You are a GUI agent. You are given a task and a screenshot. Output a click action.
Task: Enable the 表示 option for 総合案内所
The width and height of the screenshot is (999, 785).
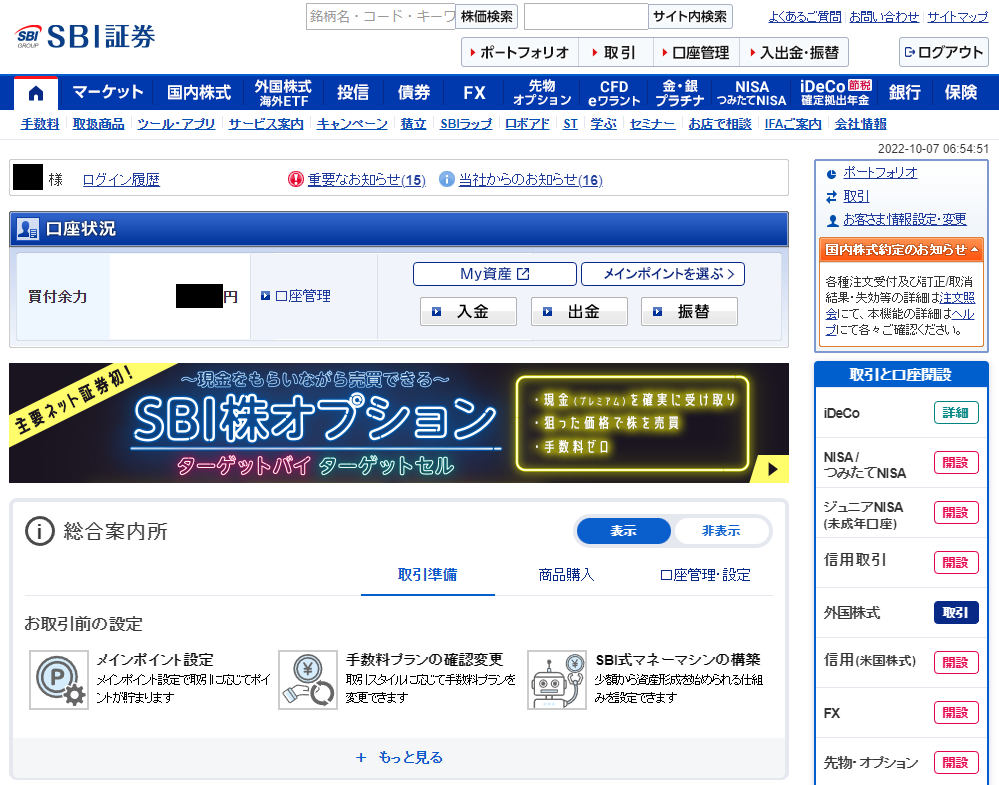point(622,531)
